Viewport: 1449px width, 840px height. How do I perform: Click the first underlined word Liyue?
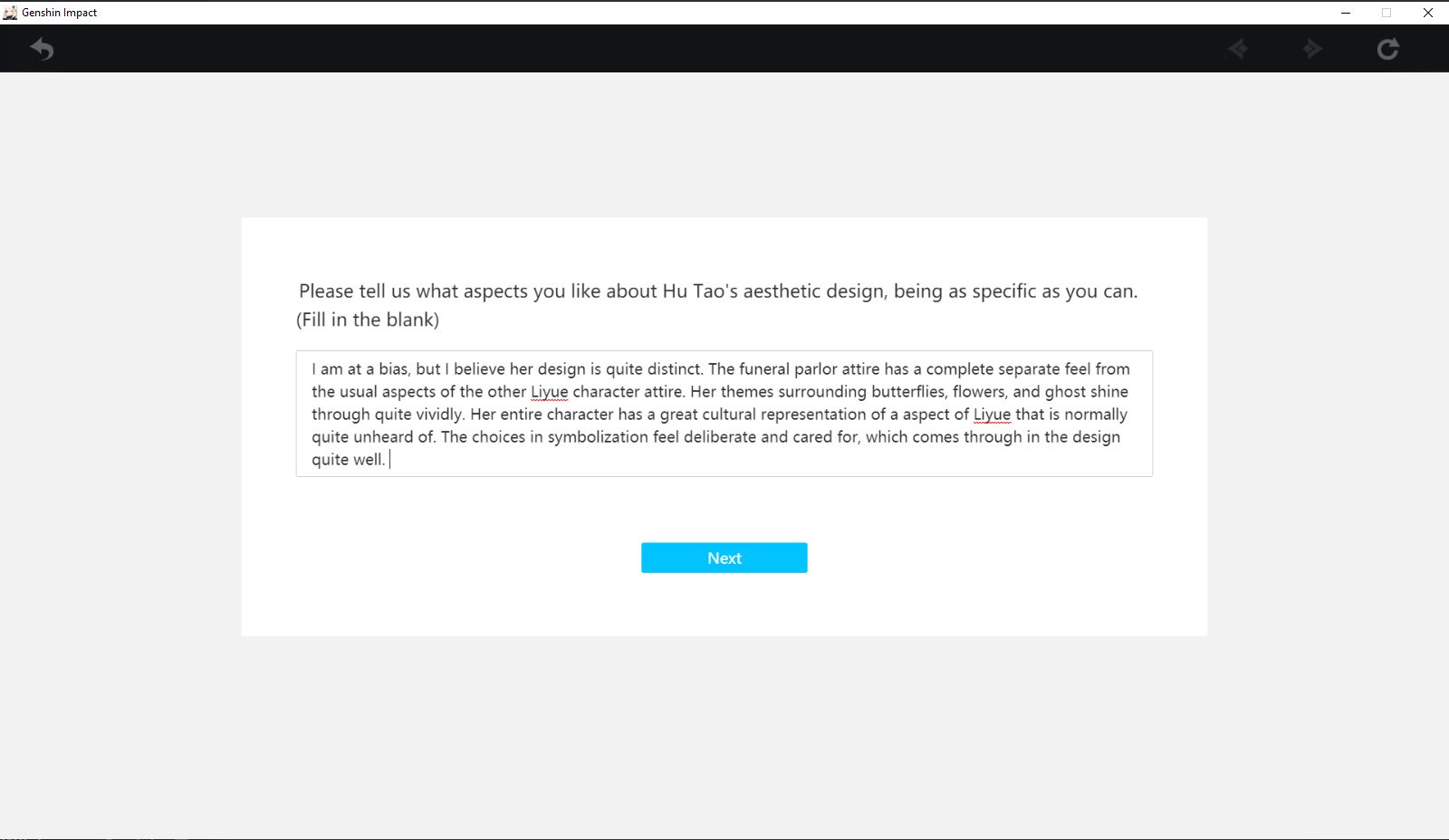tap(549, 392)
